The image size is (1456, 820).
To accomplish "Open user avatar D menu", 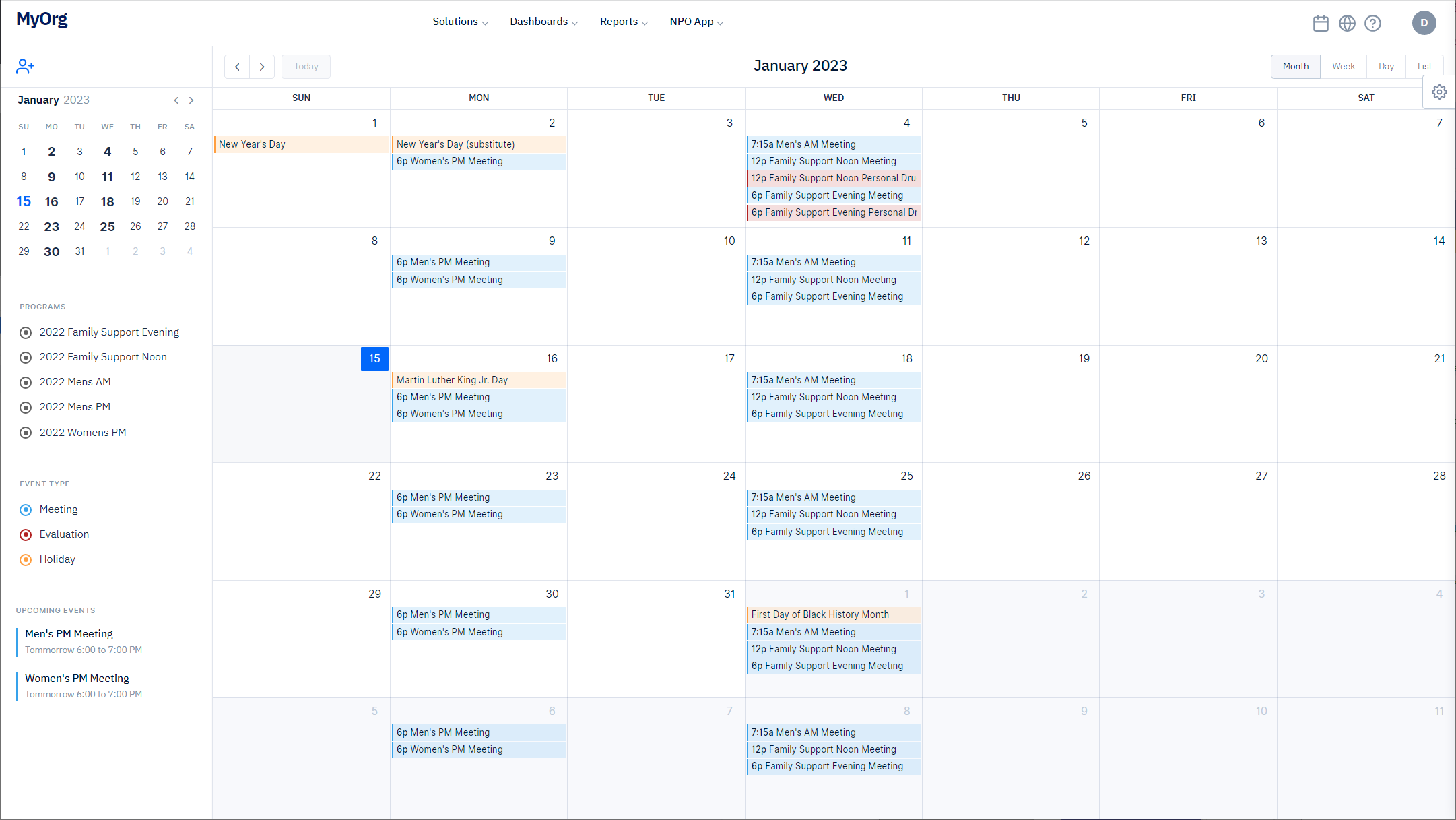I will coord(1424,23).
